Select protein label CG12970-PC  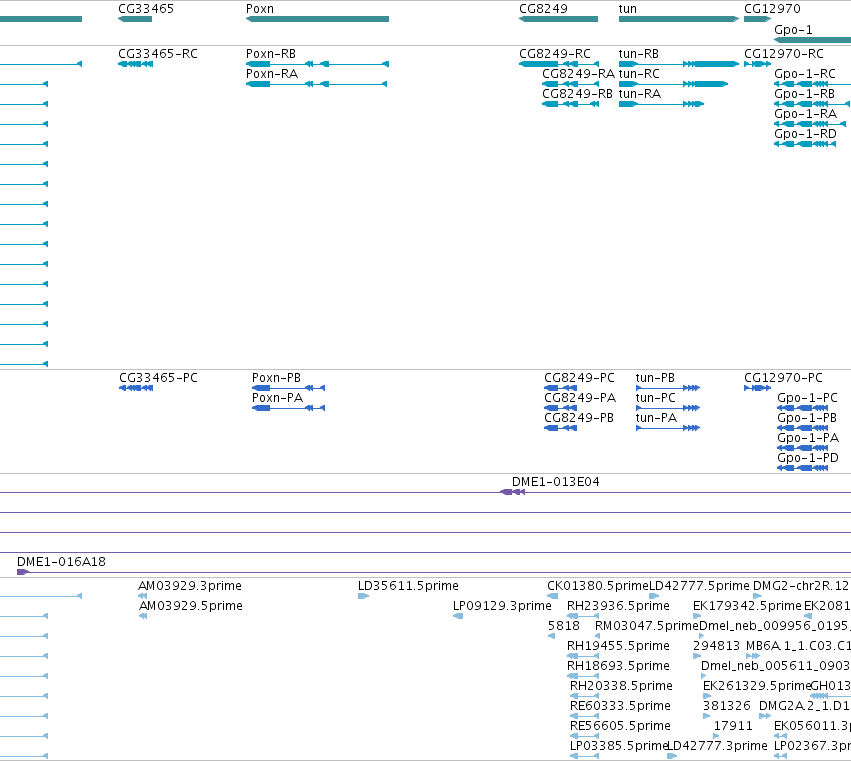[x=783, y=378]
